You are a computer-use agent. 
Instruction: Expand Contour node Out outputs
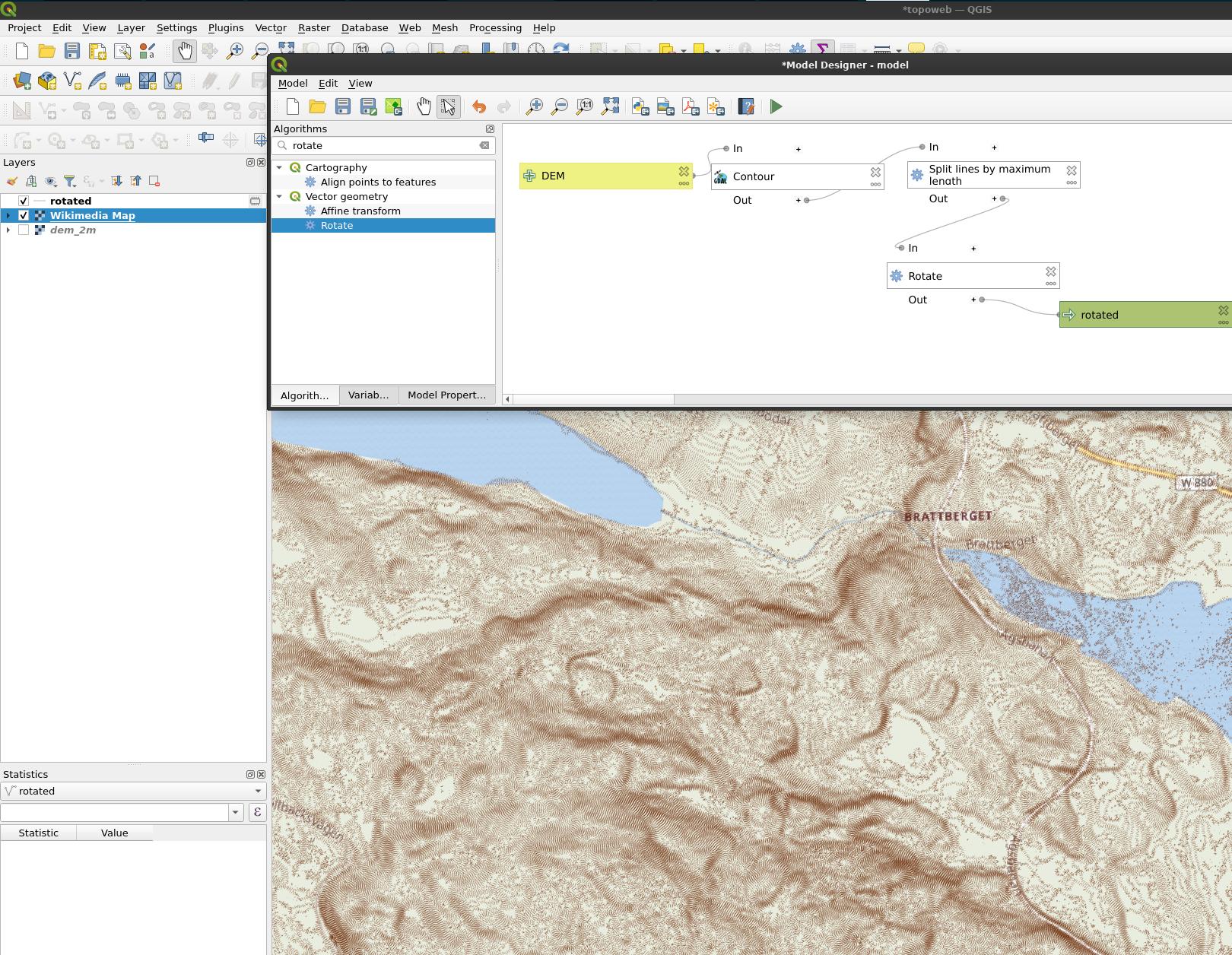pyautogui.click(x=798, y=200)
